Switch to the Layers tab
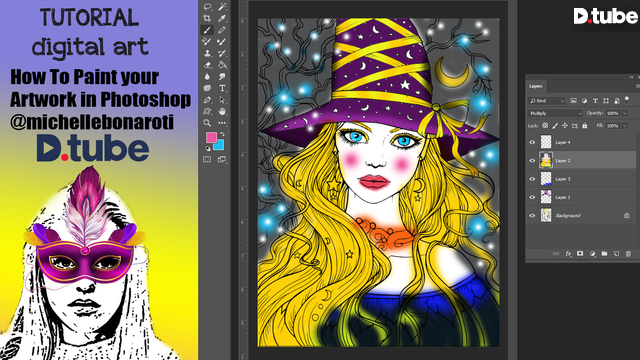Viewport: 640px width, 360px height. 536,86
